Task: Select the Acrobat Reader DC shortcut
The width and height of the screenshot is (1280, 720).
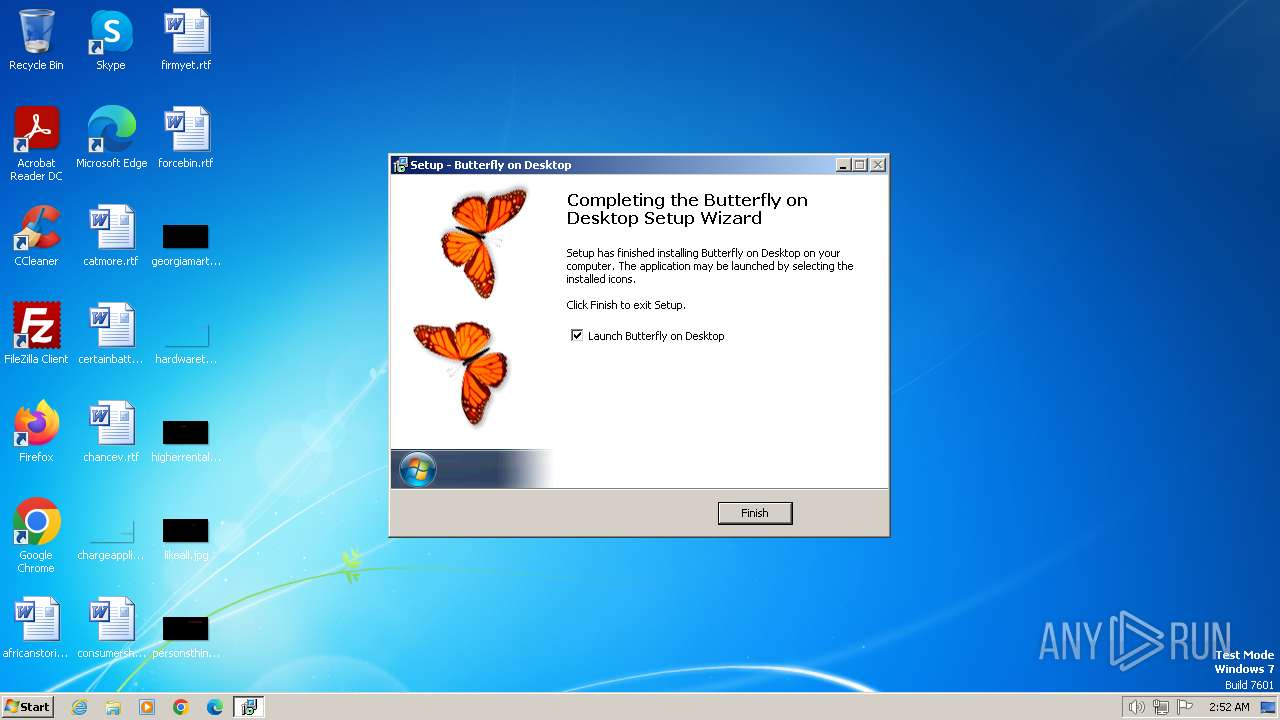Action: [x=36, y=145]
